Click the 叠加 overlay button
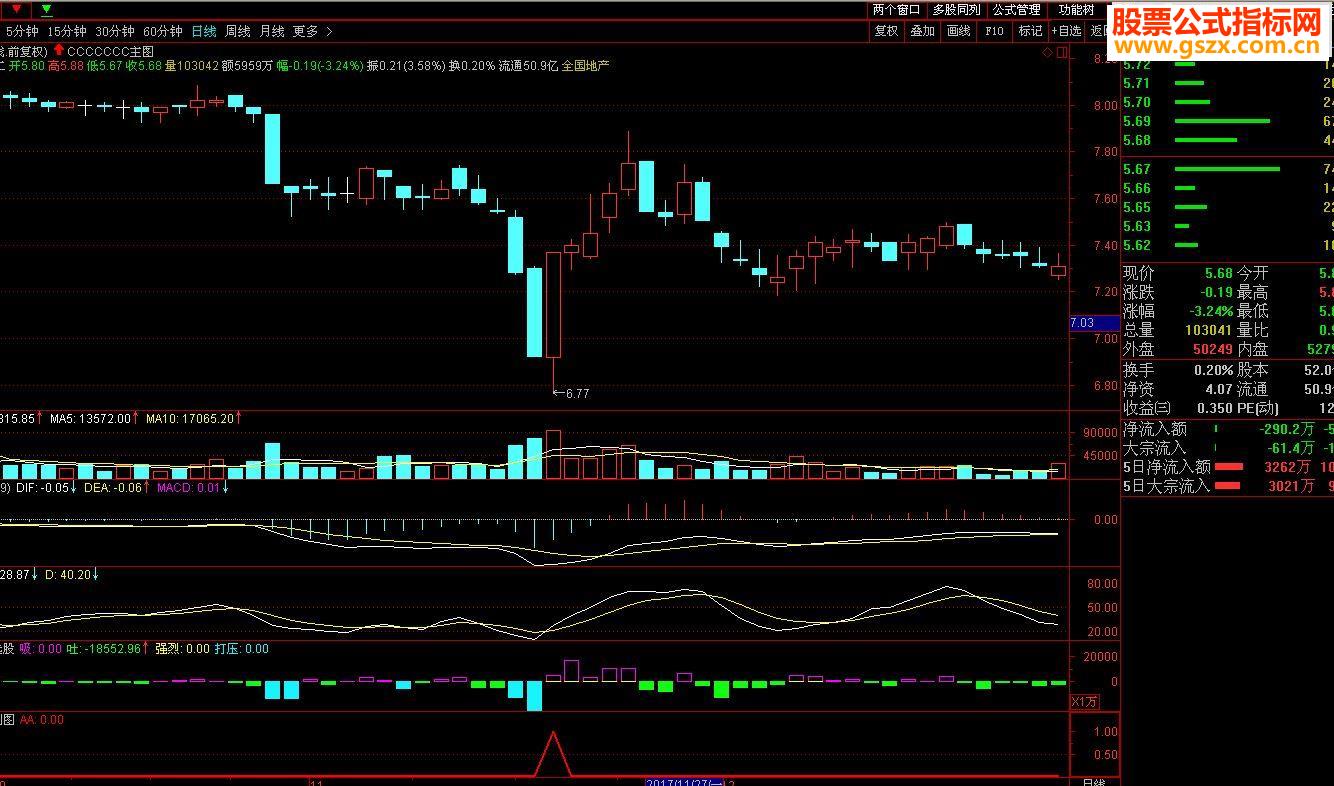Image resolution: width=1334 pixels, height=786 pixels. 922,31
